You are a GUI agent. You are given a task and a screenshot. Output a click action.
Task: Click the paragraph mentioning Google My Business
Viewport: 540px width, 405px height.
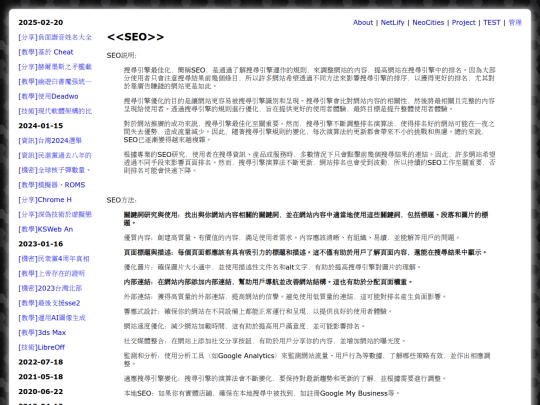tap(261, 394)
